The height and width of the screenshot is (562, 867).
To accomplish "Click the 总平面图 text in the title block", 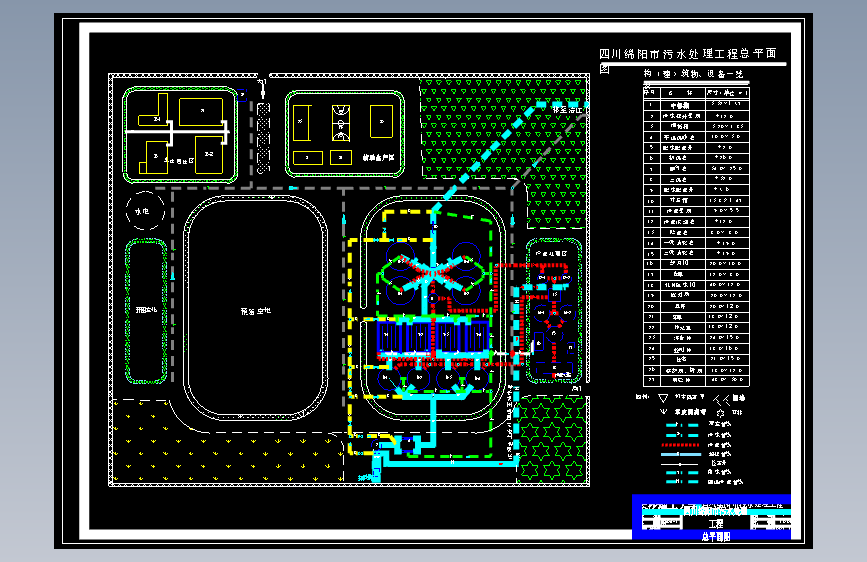I will (x=716, y=537).
